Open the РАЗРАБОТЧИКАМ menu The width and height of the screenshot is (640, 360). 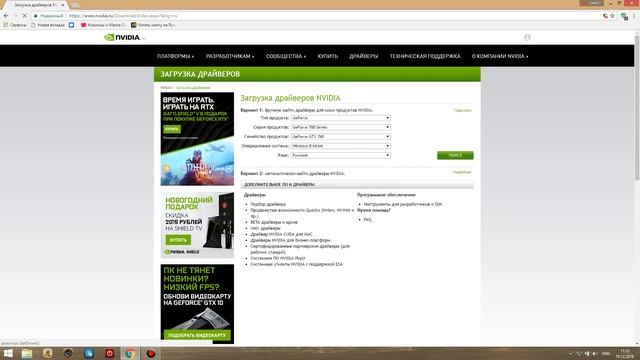230,56
